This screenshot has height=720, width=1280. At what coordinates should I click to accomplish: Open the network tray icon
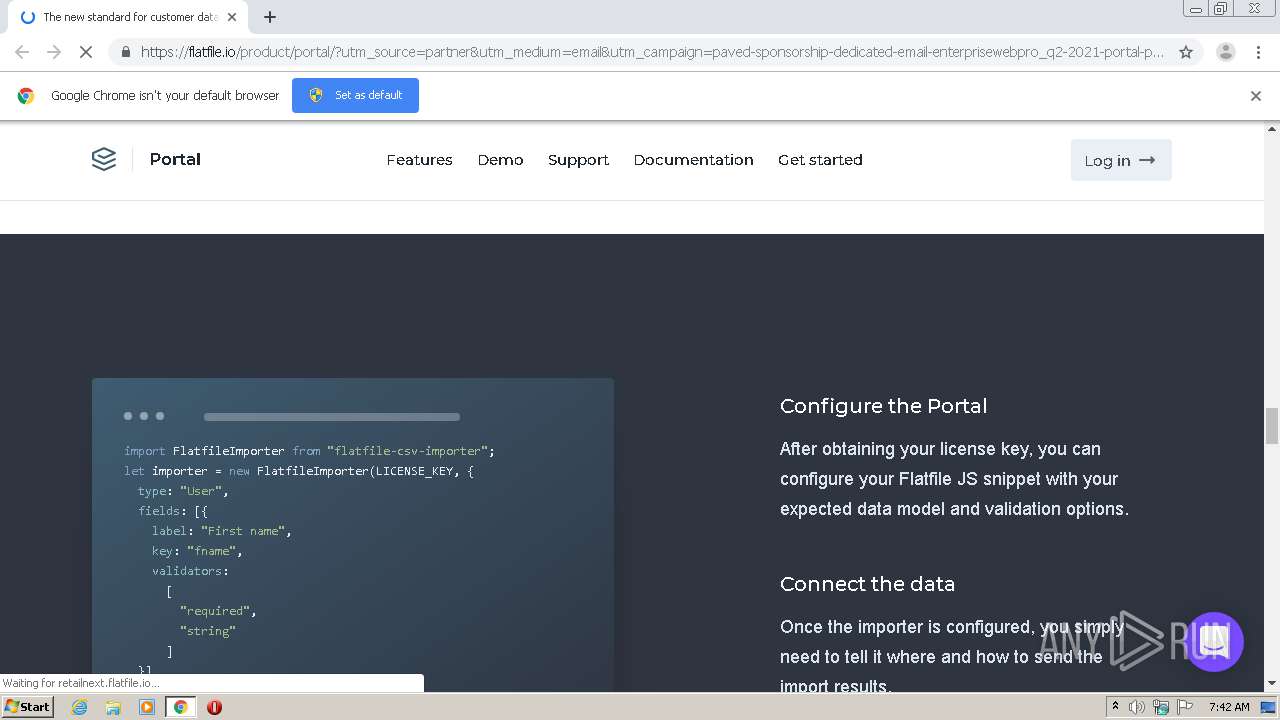point(1161,707)
